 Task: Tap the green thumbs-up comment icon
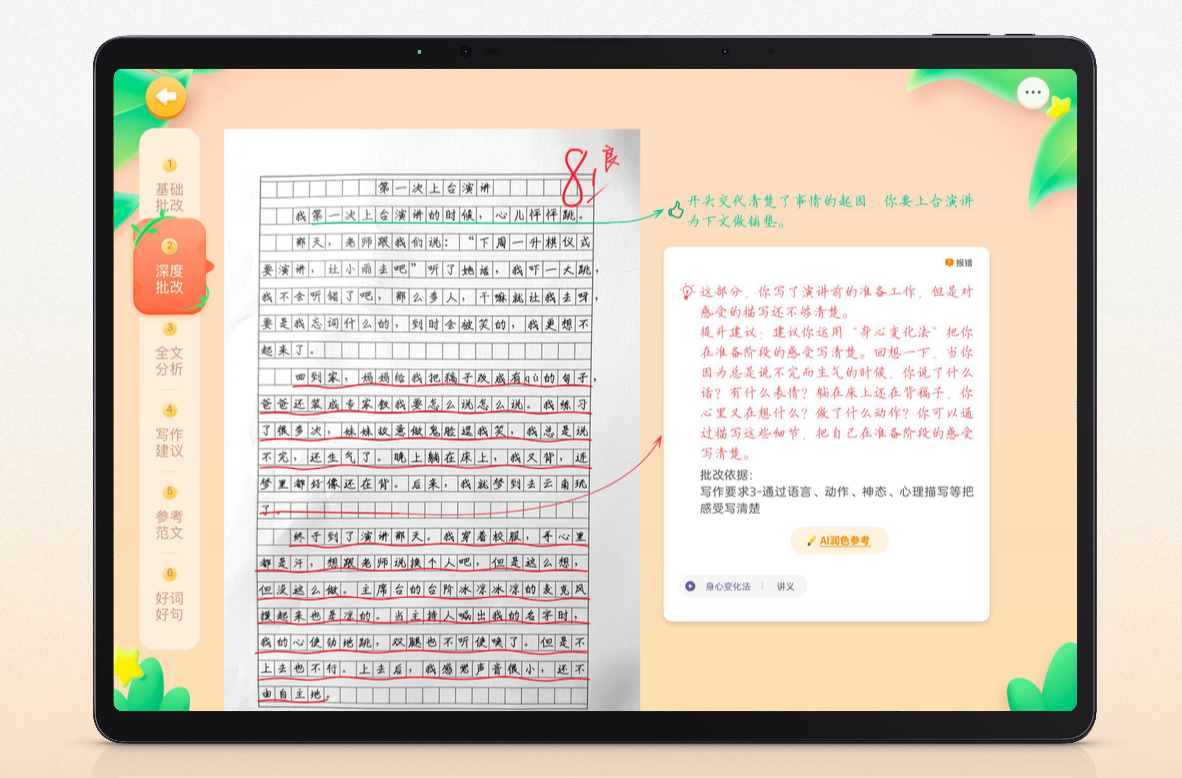(675, 209)
